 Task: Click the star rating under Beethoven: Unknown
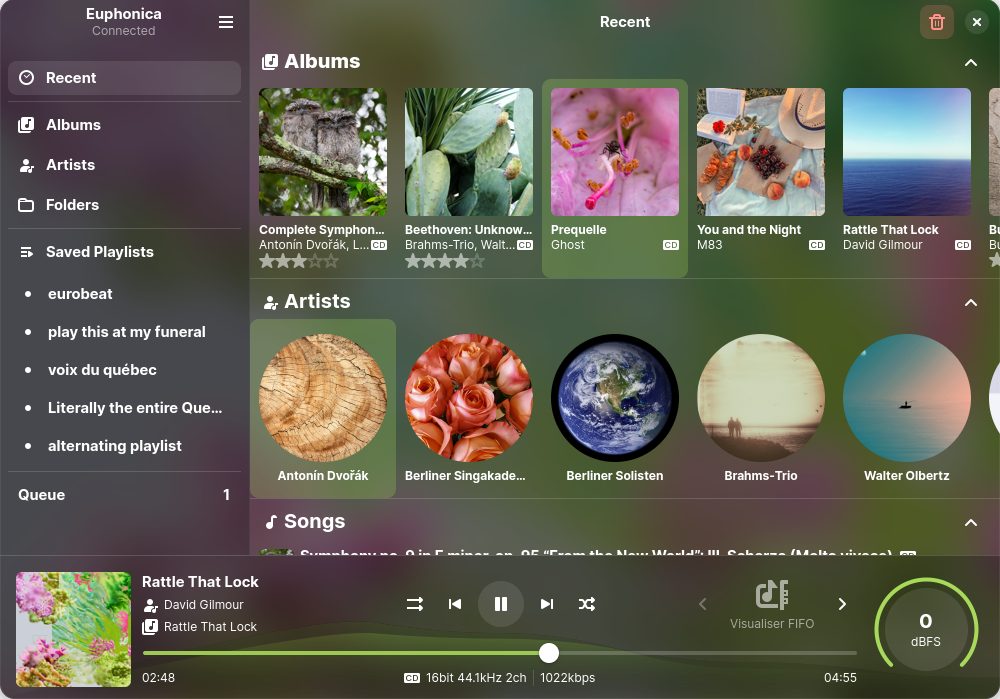click(x=445, y=261)
